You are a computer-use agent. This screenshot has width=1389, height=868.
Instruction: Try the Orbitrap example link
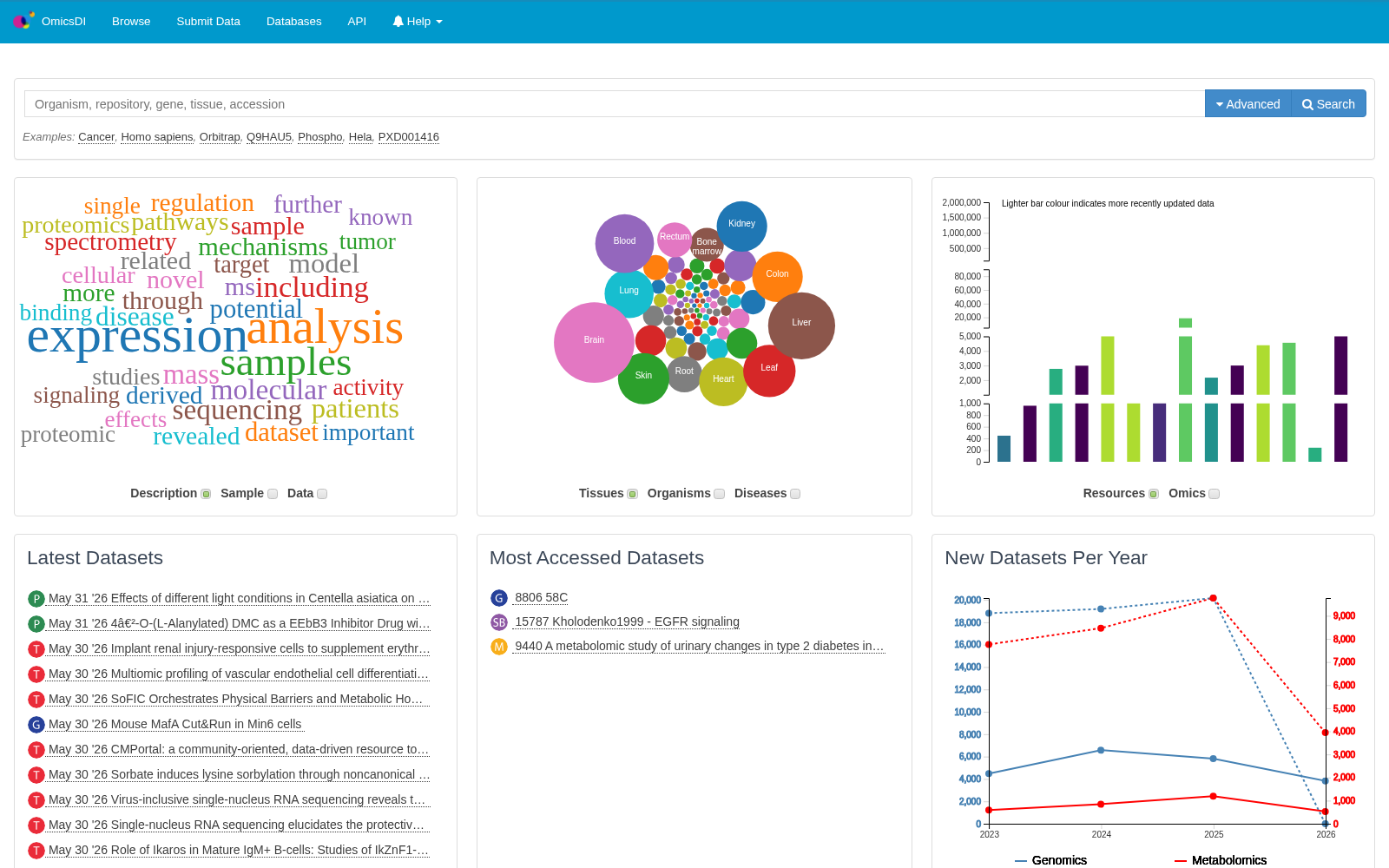[x=220, y=137]
